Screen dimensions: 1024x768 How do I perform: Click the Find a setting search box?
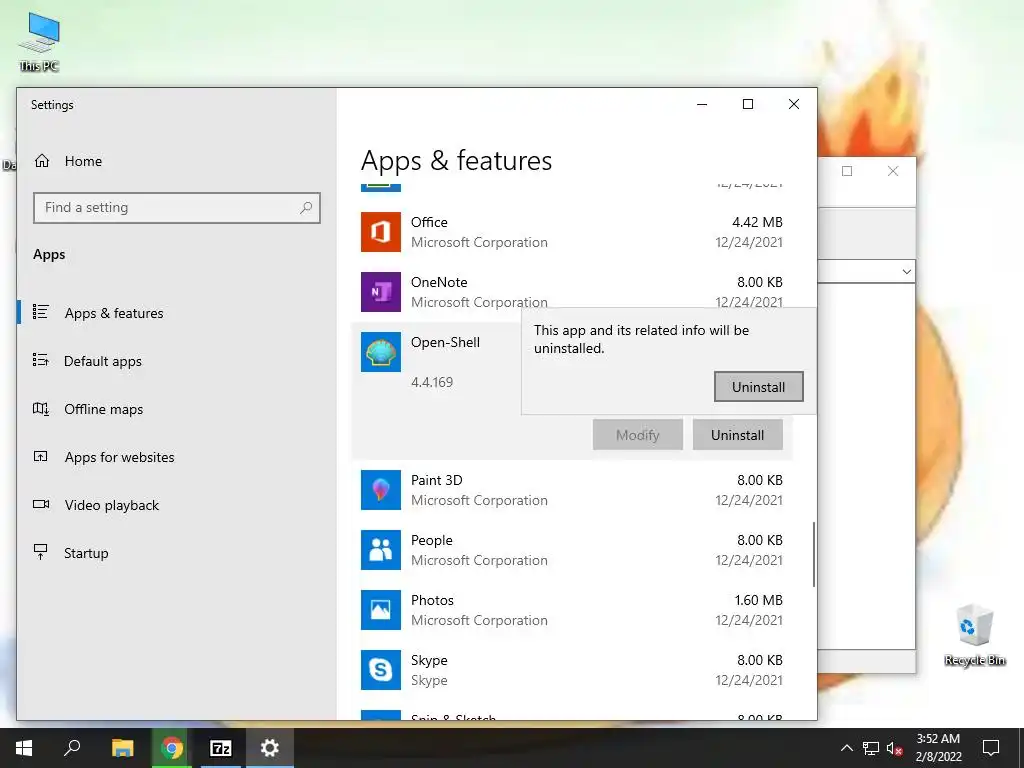point(176,208)
